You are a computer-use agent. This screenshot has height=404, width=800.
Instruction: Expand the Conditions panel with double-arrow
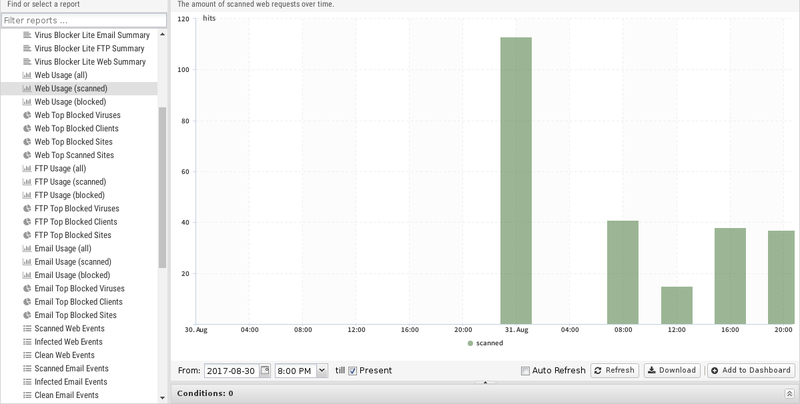coord(788,394)
